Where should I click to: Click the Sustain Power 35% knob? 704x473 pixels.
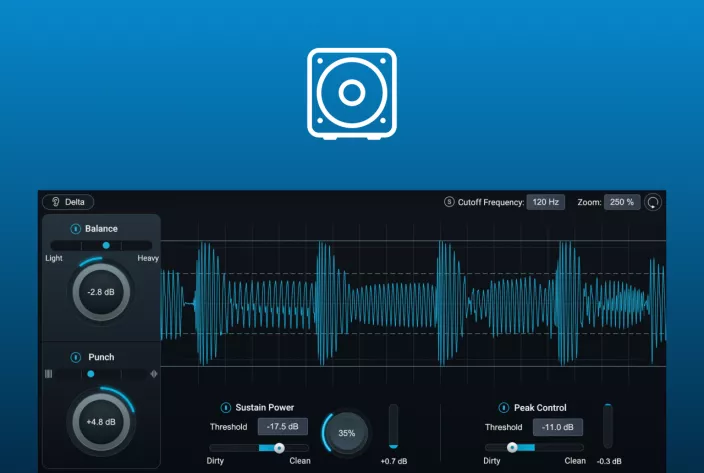pyautogui.click(x=347, y=433)
